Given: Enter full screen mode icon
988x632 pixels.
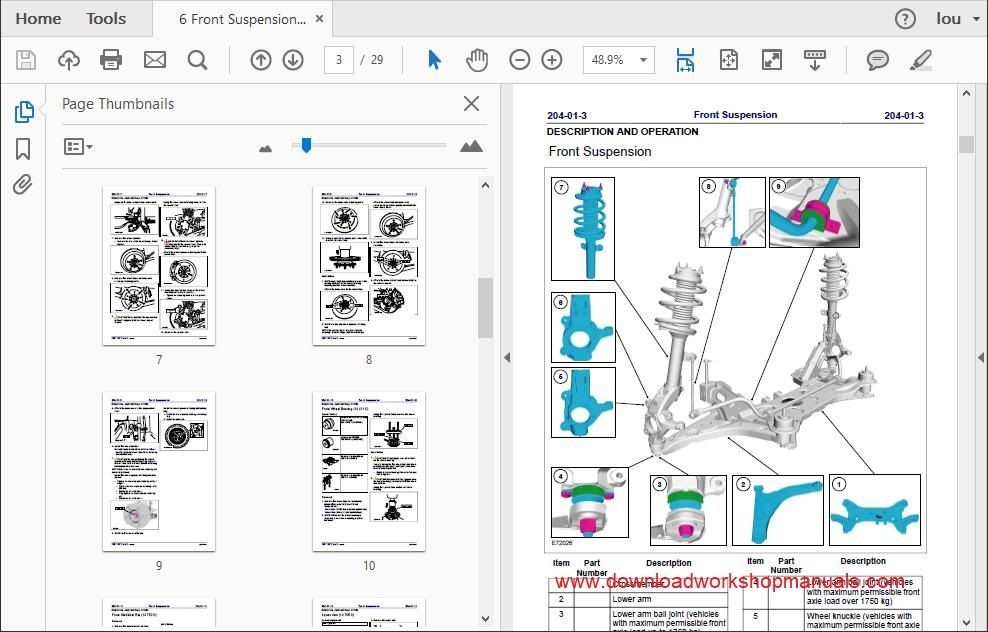Looking at the screenshot, I should [x=772, y=60].
